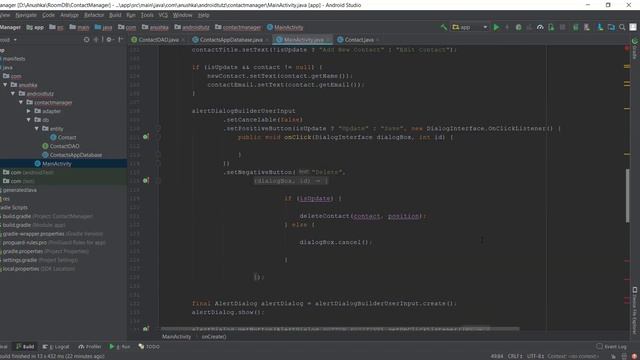
Task: Open the Analyze menu
Action: coord(69,15)
